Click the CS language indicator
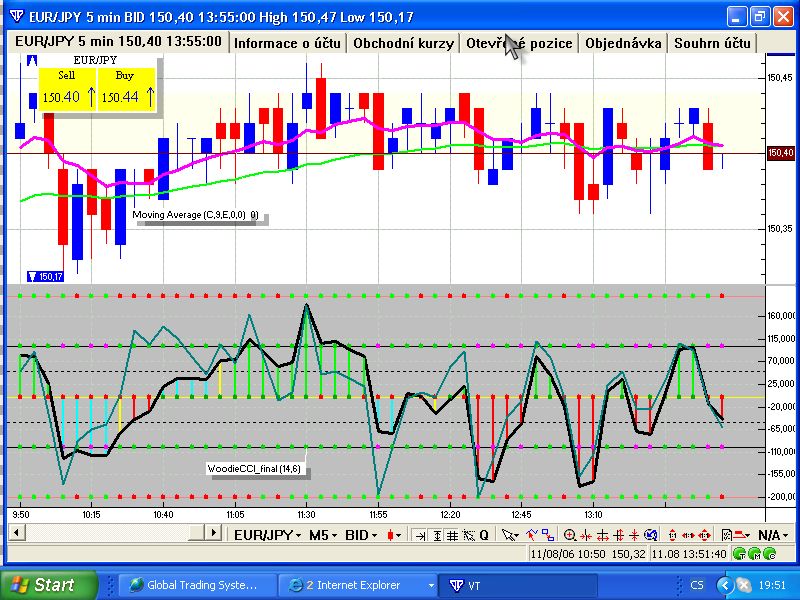The height and width of the screenshot is (600, 800). 696,585
